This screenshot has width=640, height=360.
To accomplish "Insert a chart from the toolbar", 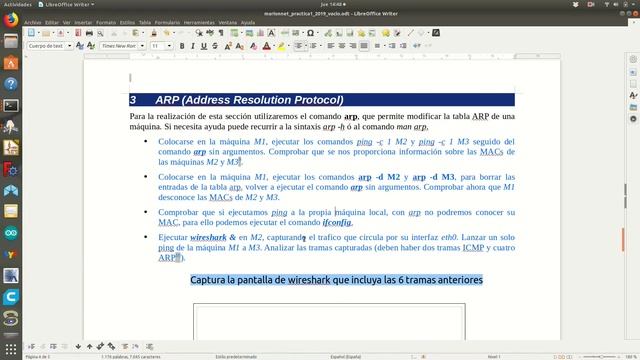I will click(260, 33).
